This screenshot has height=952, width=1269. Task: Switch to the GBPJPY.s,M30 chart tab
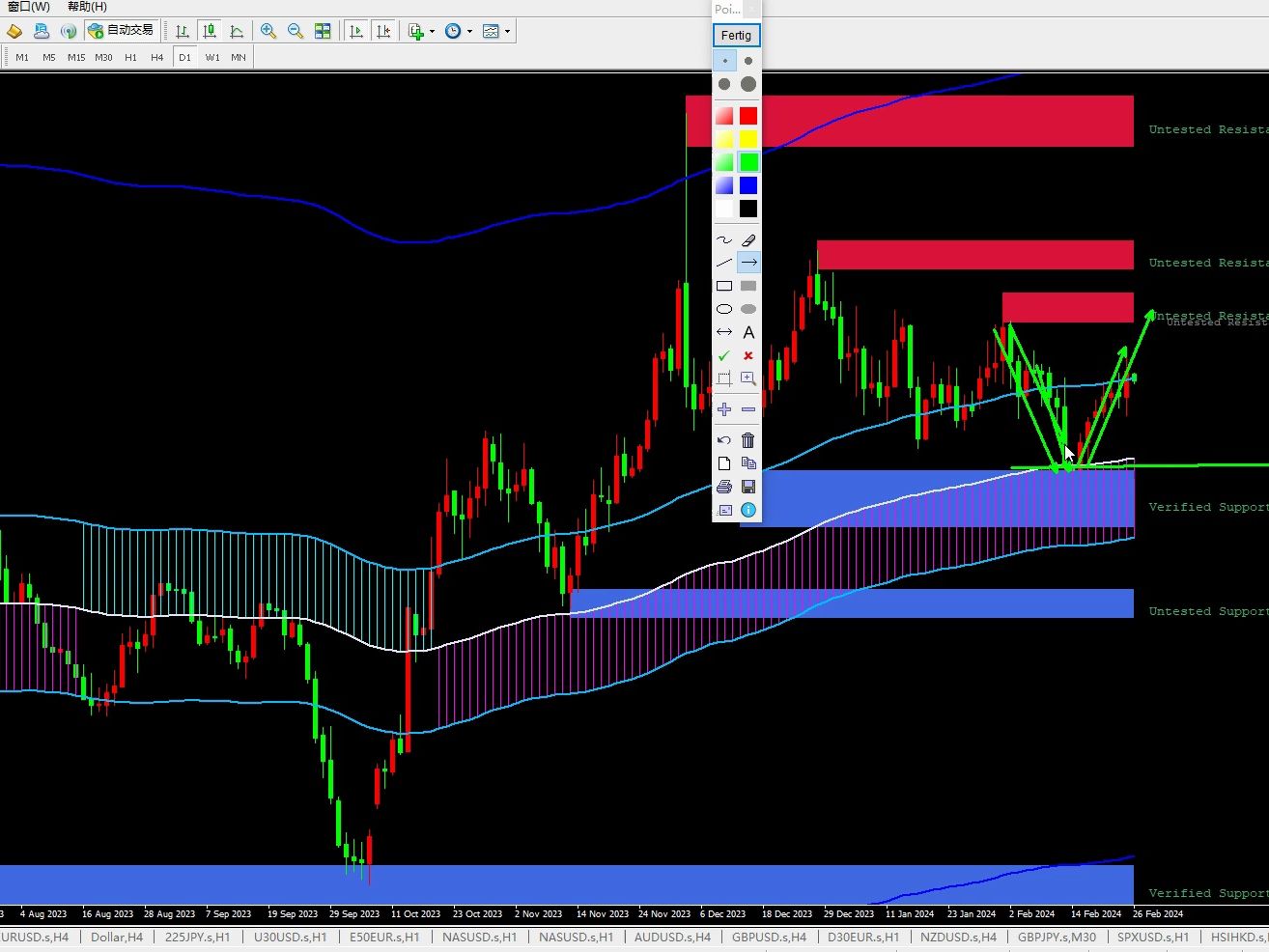point(1057,937)
